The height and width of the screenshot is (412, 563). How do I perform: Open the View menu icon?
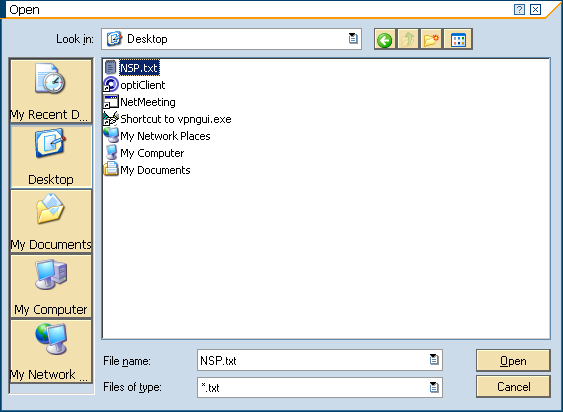pos(458,39)
